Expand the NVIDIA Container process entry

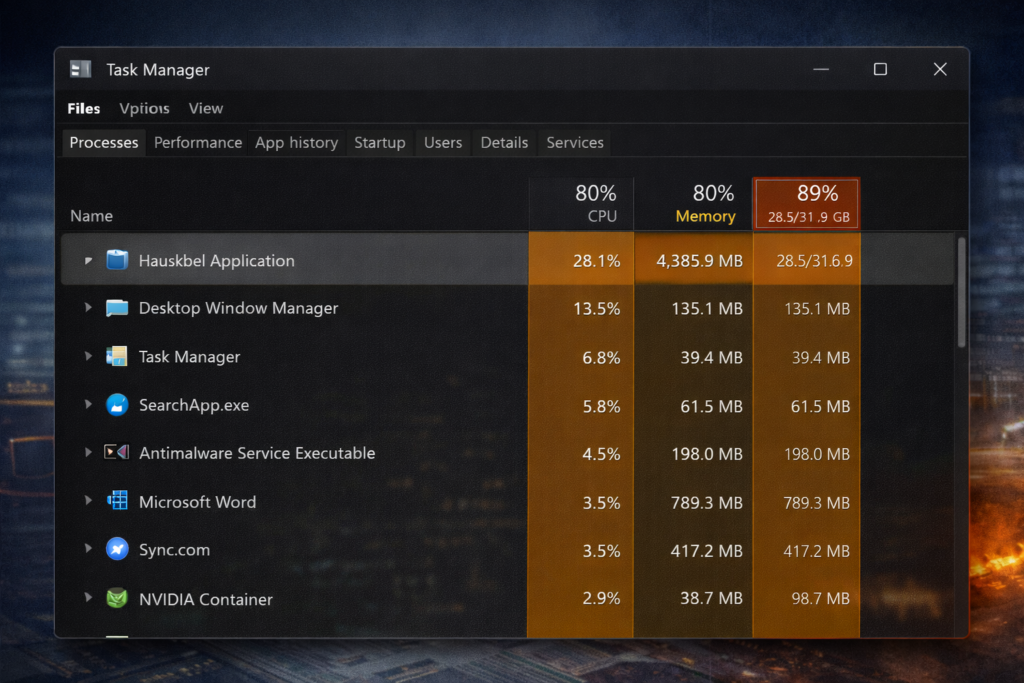(87, 599)
